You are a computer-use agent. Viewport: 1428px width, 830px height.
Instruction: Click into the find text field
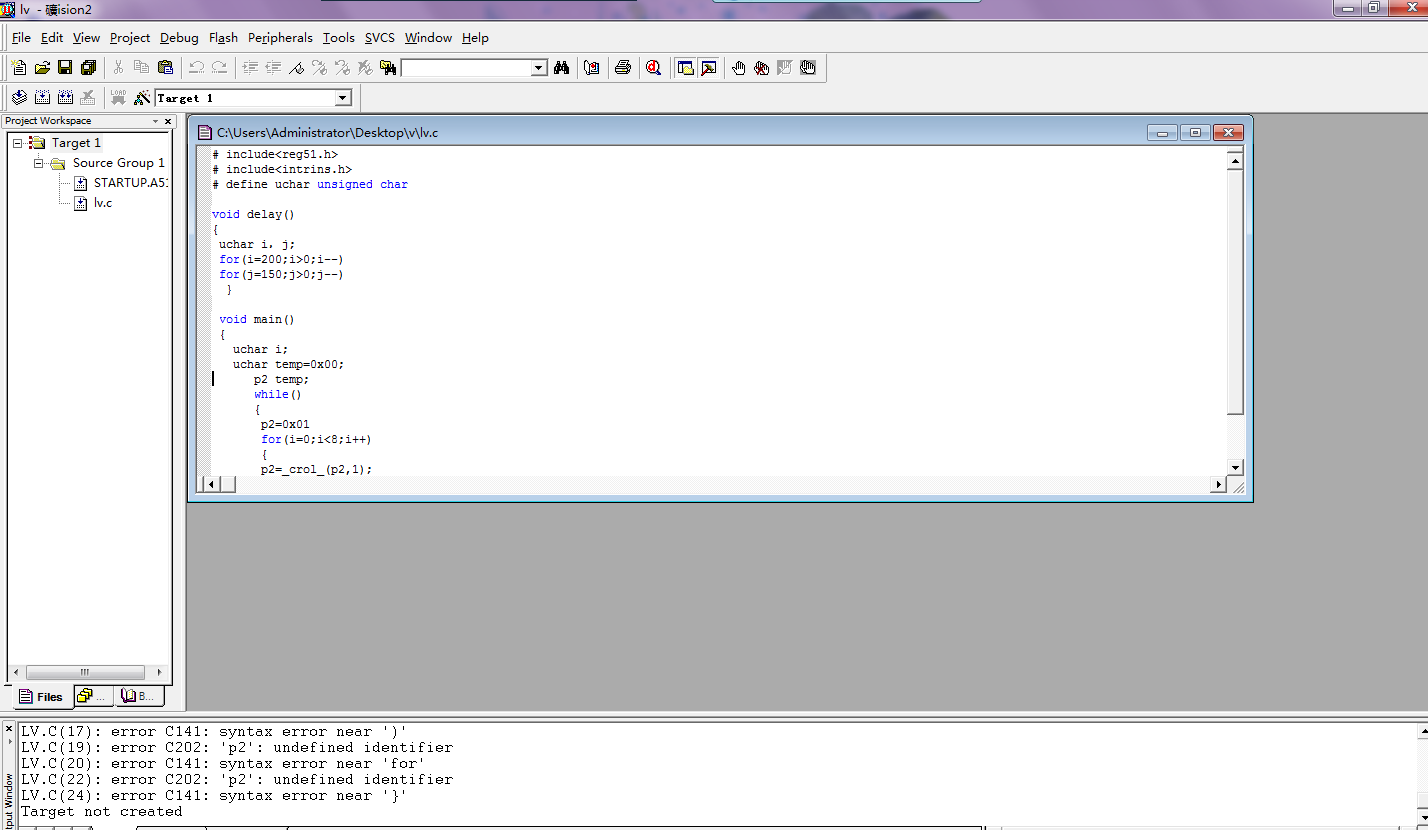pos(466,68)
